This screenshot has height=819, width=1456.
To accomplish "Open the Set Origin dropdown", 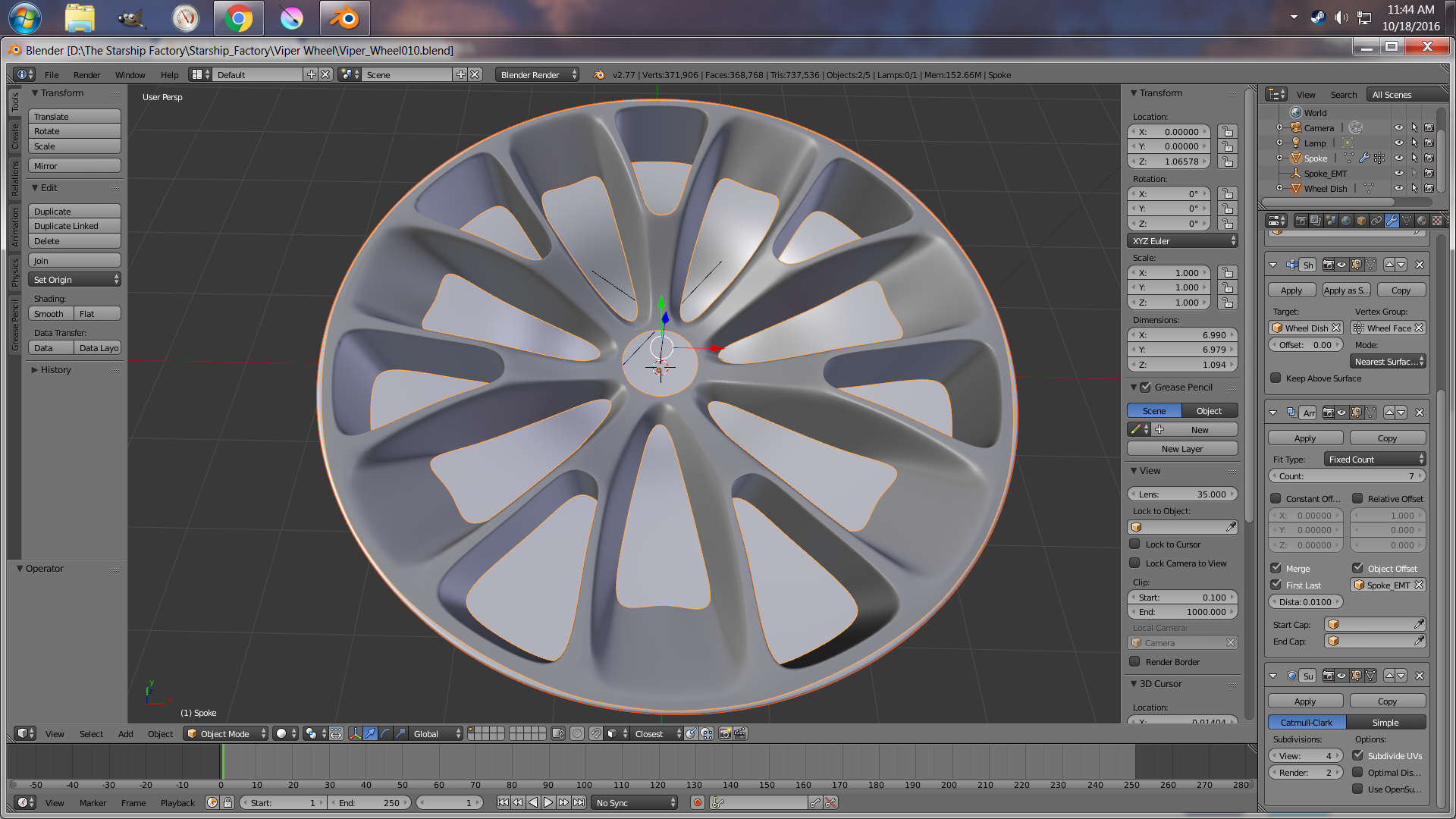I will [x=75, y=280].
